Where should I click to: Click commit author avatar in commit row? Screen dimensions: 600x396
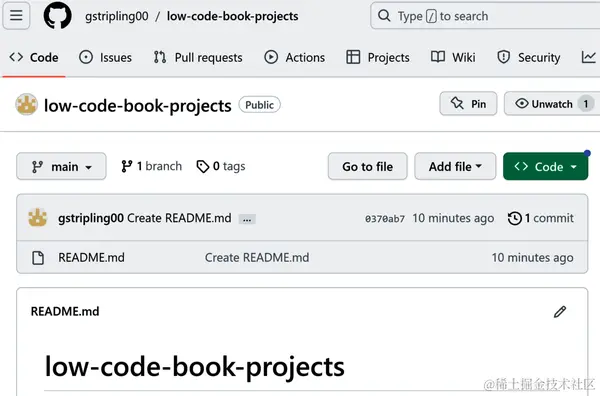pos(38,218)
